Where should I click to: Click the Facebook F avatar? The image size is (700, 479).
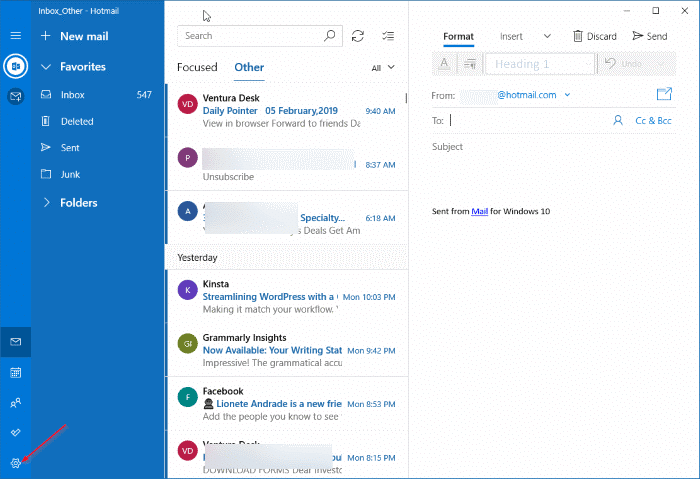click(188, 397)
